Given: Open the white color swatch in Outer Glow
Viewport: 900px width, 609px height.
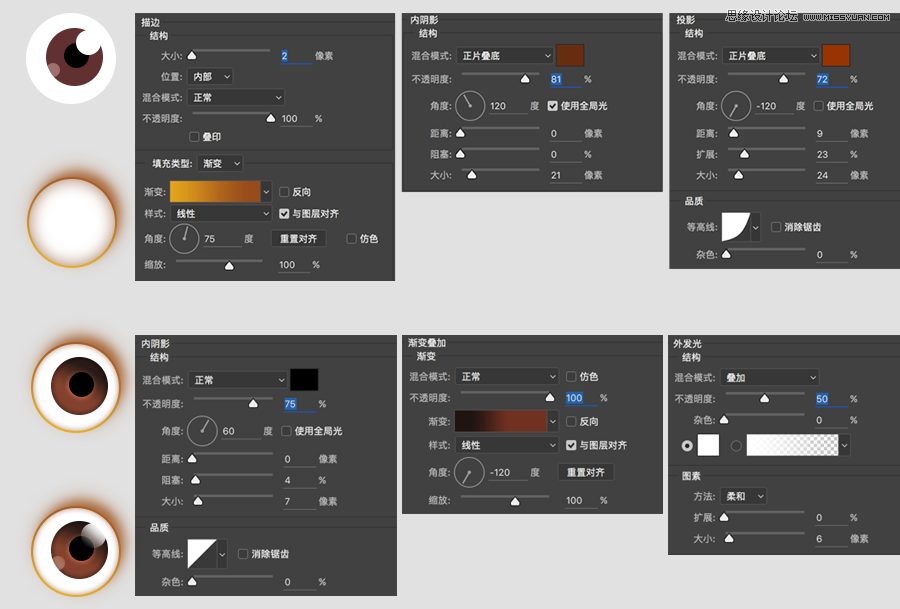Looking at the screenshot, I should 708,445.
